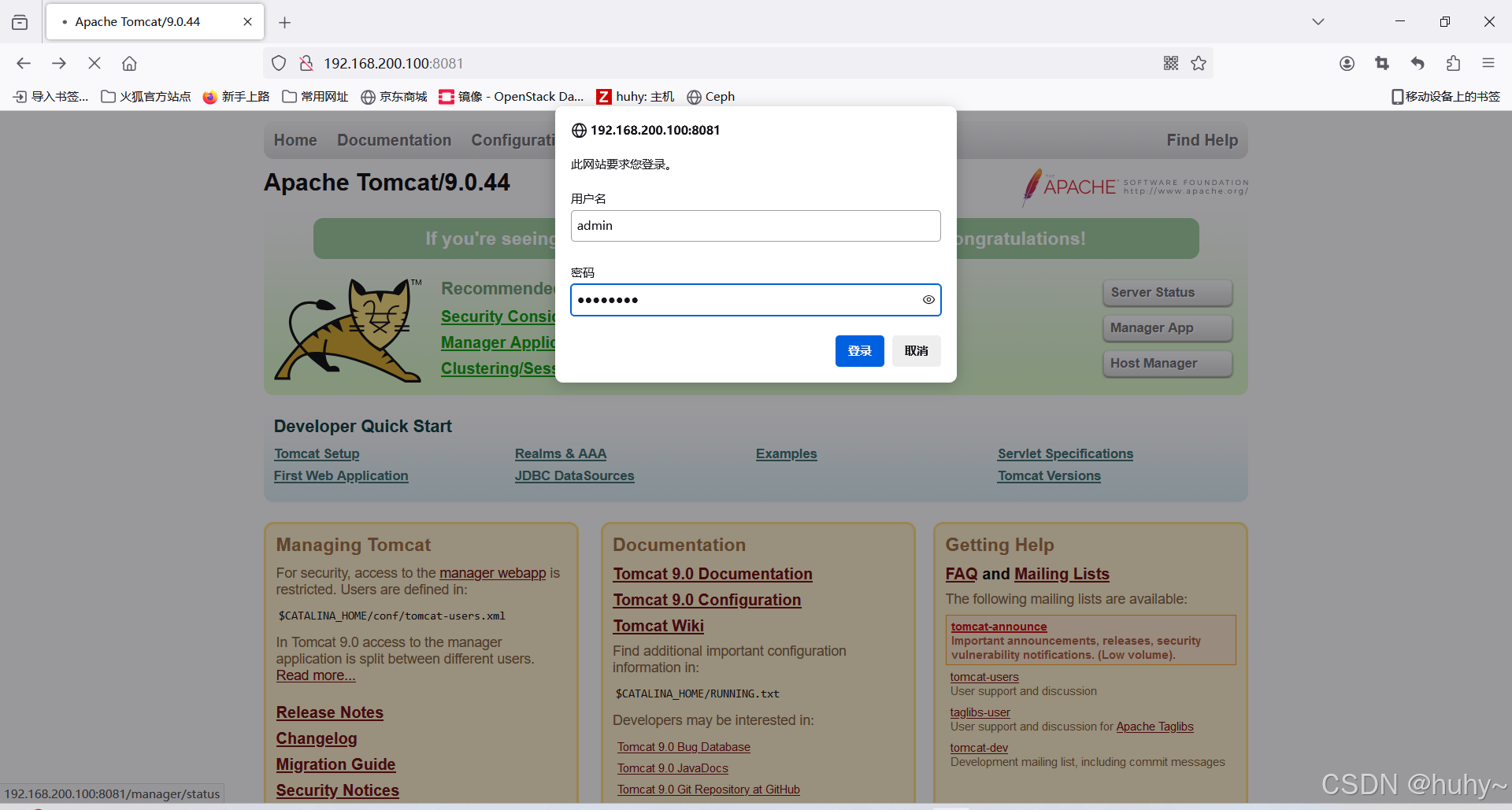Open the Firefox account icon

pos(1347,63)
